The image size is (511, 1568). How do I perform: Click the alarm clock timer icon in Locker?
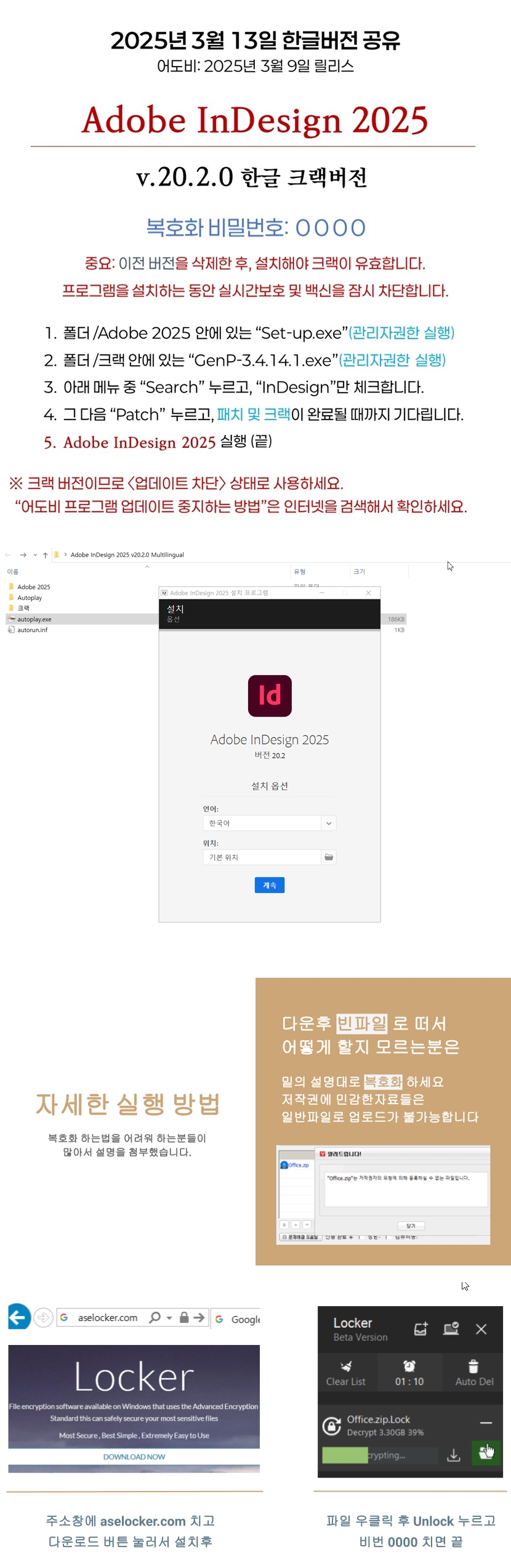[409, 1366]
